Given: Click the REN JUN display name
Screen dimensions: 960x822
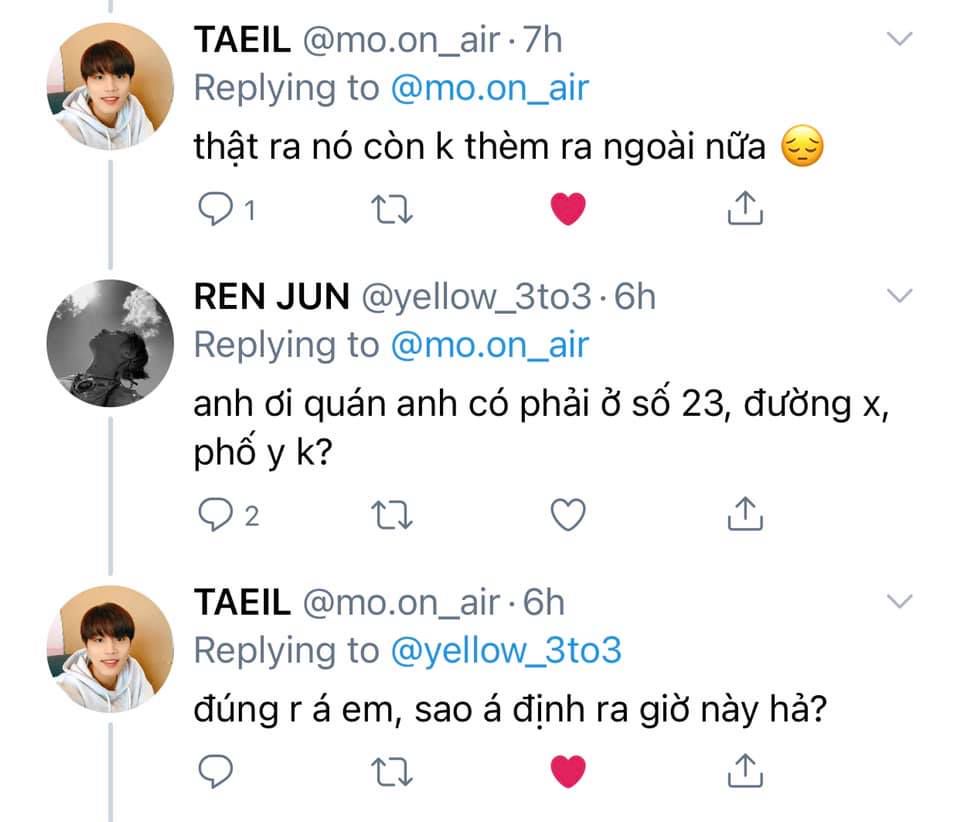Looking at the screenshot, I should (271, 297).
